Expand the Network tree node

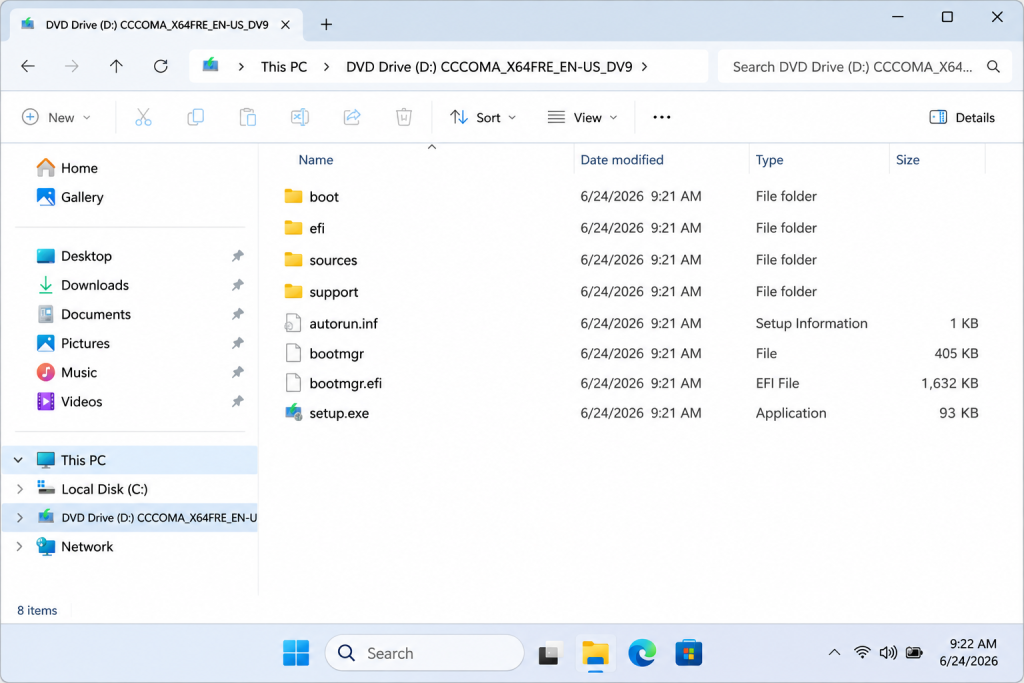pyautogui.click(x=20, y=547)
